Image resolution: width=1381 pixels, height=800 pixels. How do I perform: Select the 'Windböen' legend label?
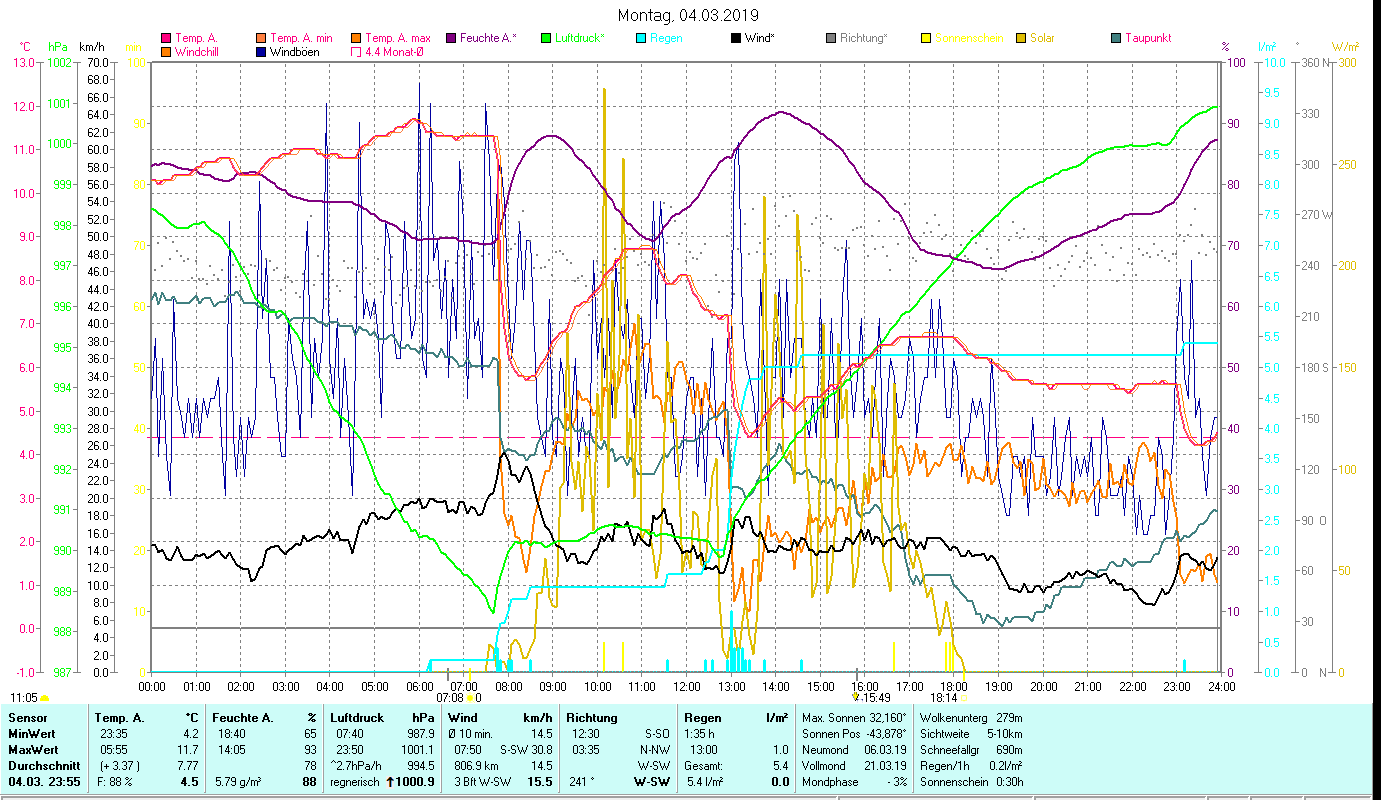(x=295, y=52)
